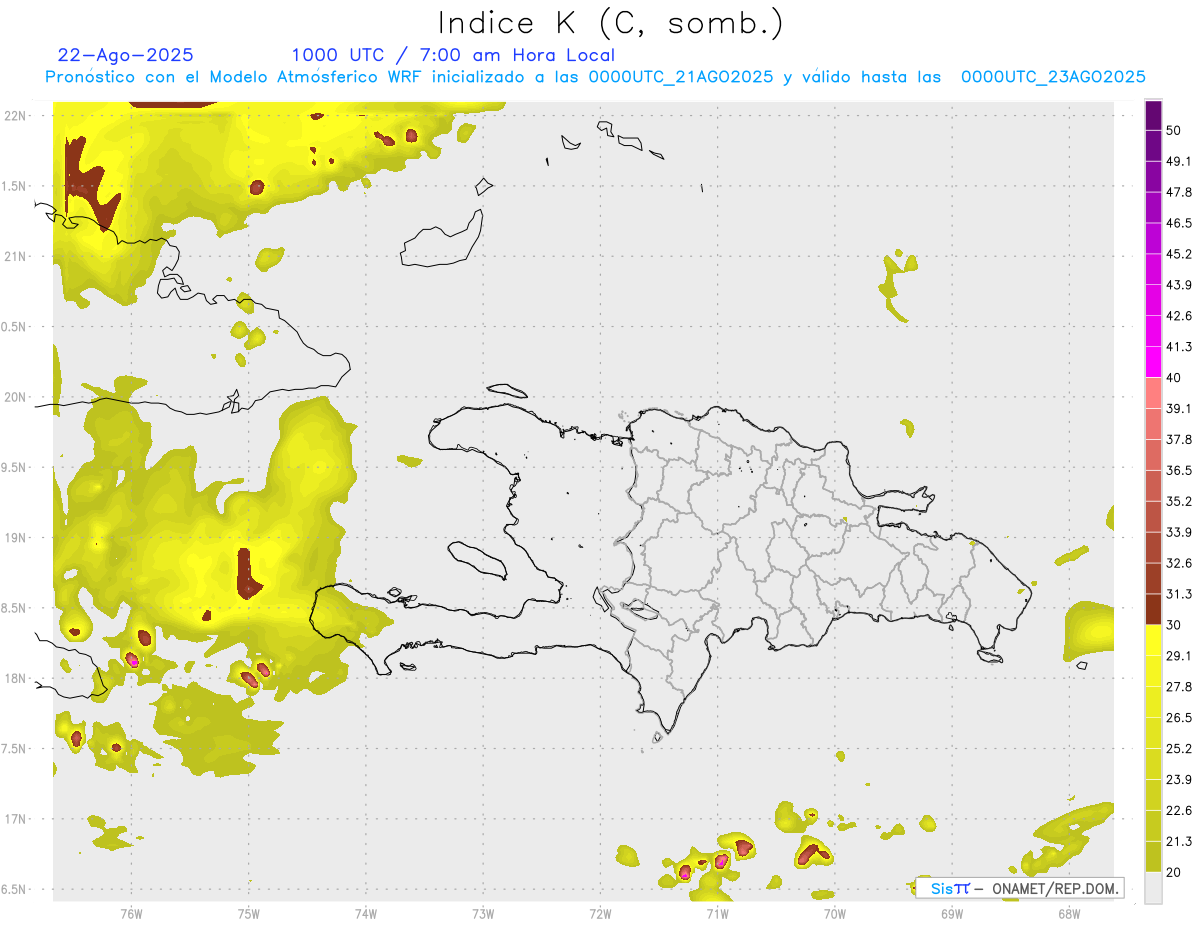
Task: Click the longitude axis label "72W"
Action: [x=600, y=914]
